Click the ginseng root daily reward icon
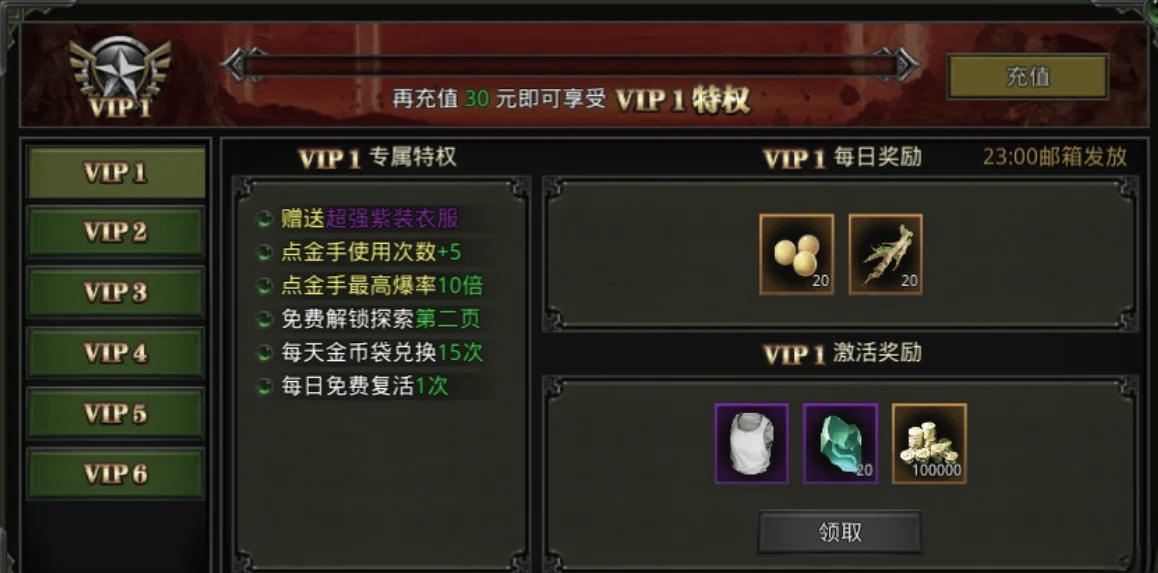Screen dimensions: 1158x573 coord(885,254)
